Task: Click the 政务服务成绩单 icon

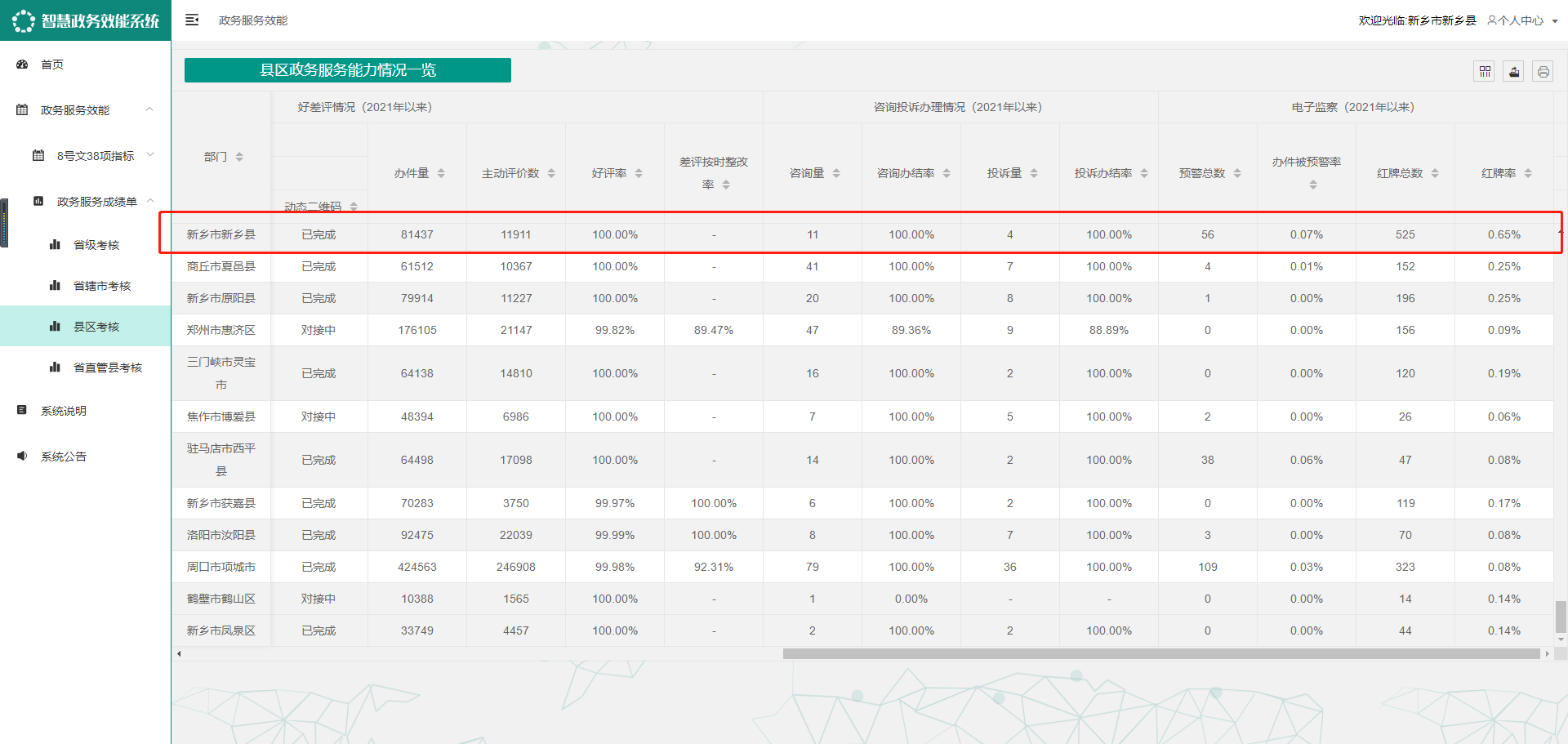Action: pos(38,201)
